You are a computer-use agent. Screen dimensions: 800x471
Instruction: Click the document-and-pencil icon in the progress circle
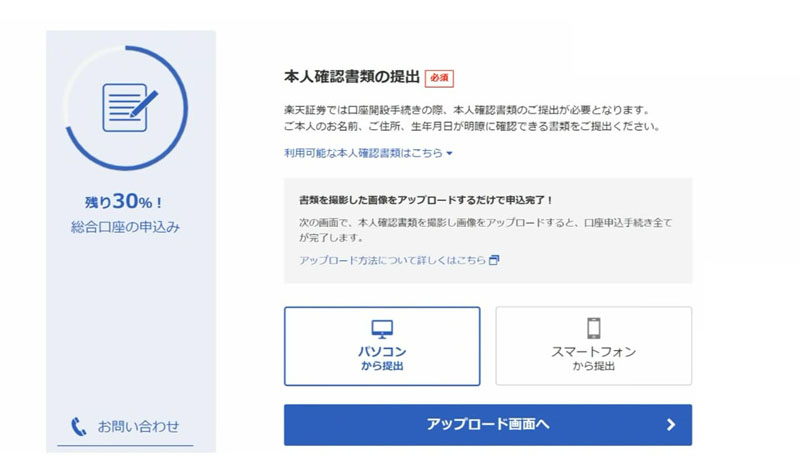[130, 108]
